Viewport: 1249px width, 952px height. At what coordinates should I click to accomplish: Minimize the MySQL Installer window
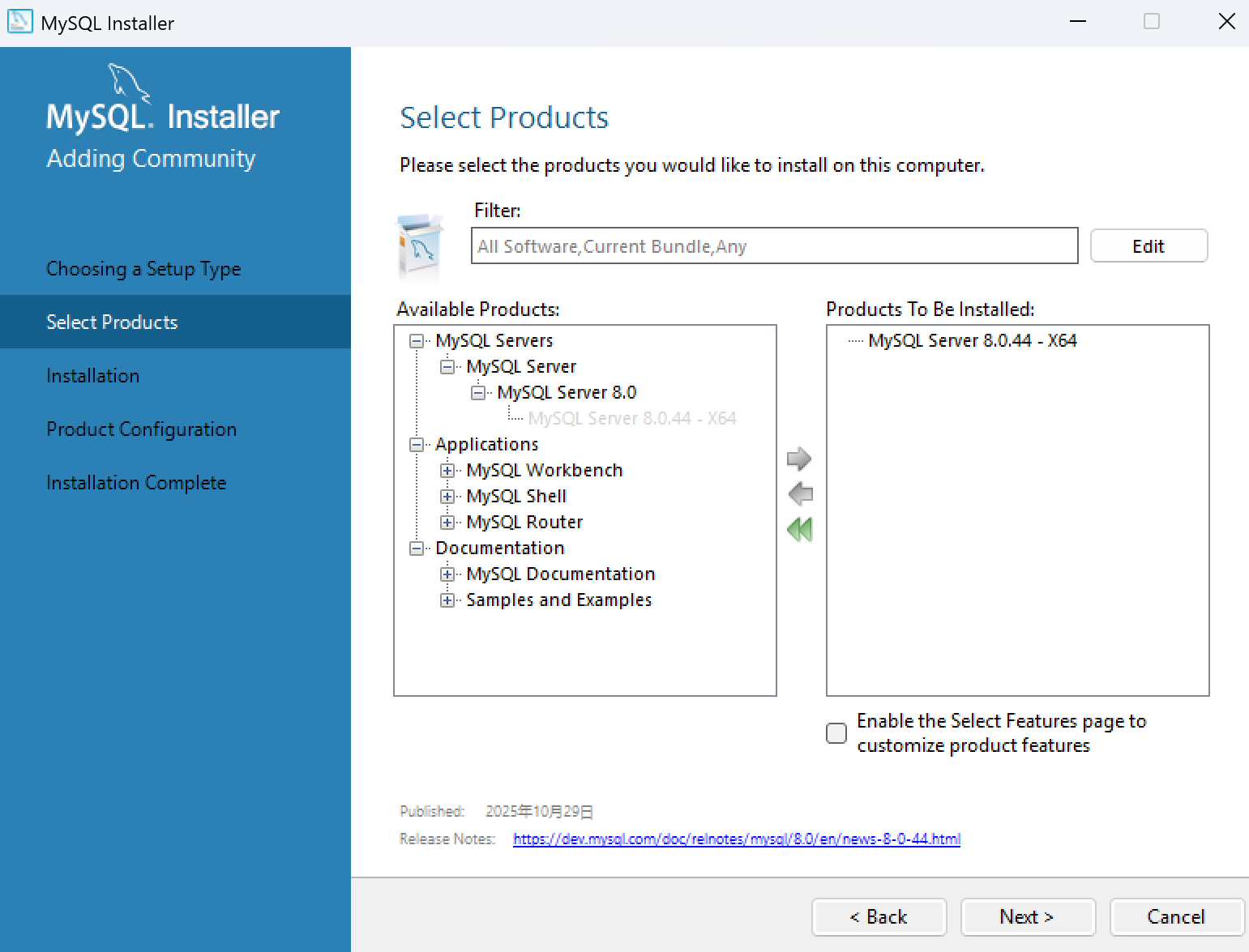coord(1078,21)
